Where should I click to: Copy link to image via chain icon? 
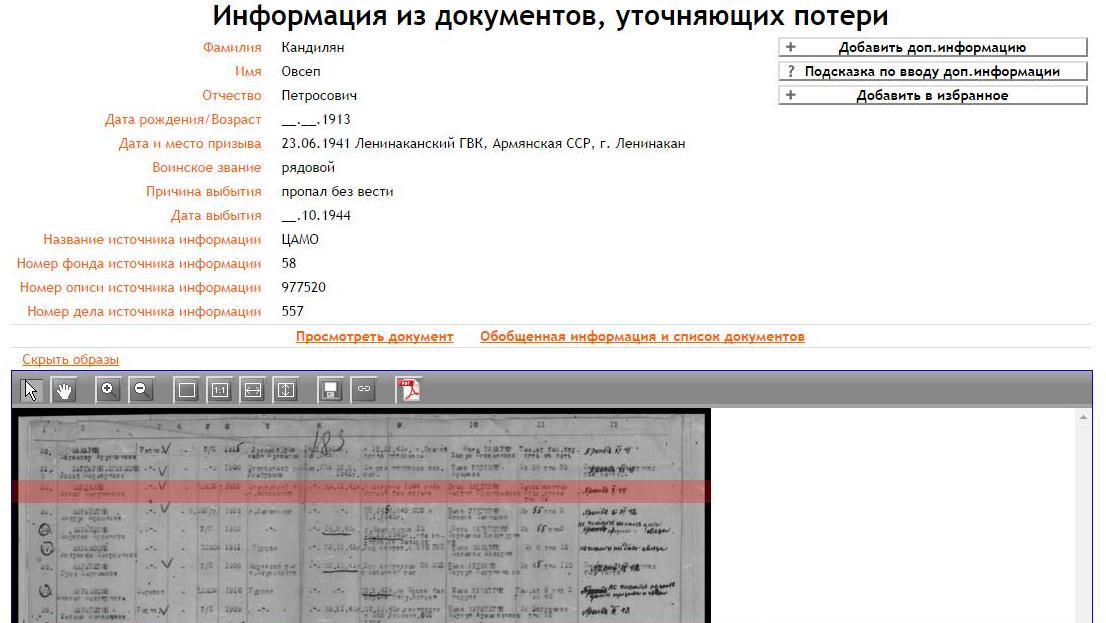click(364, 390)
